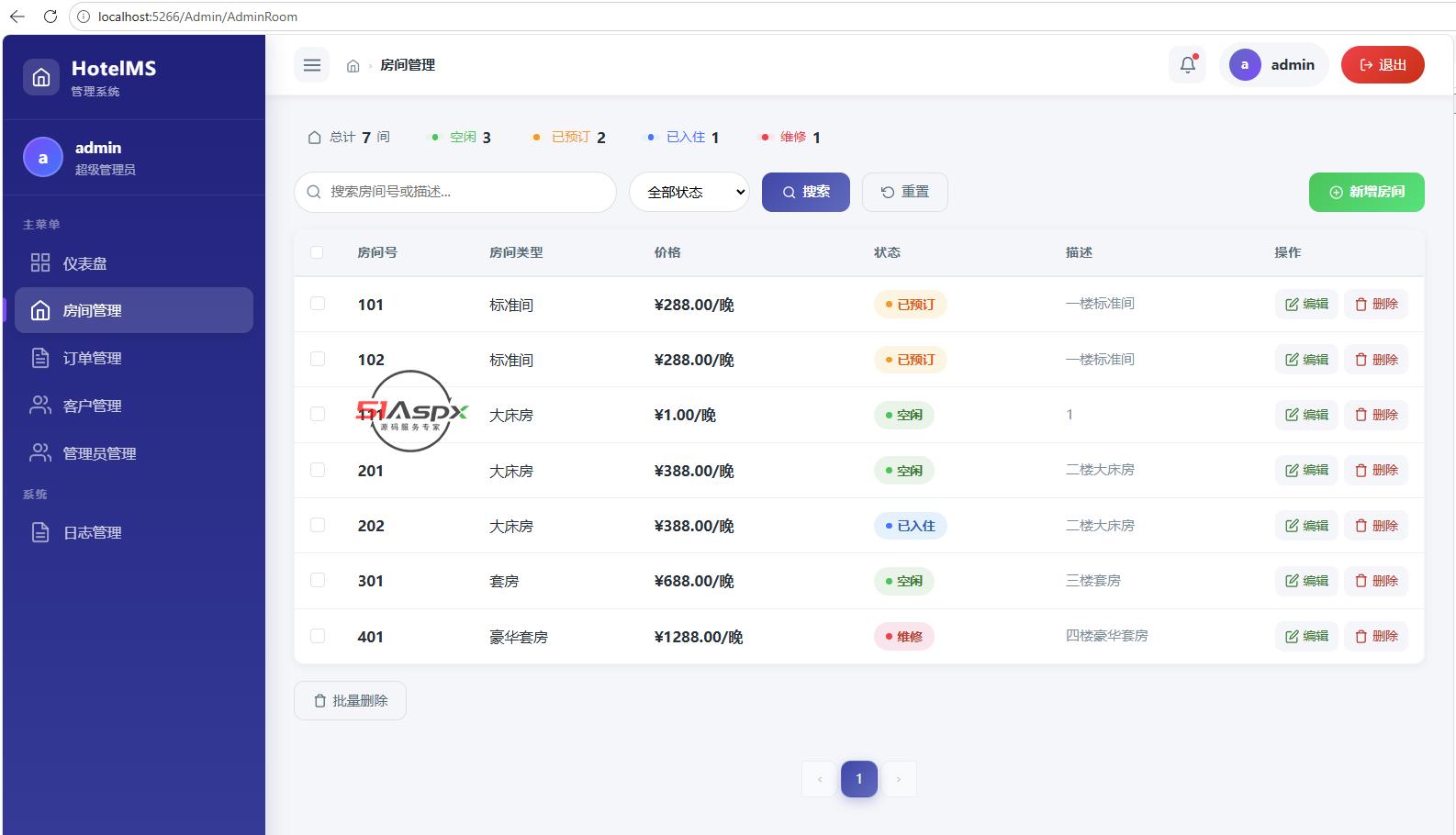The width and height of the screenshot is (1456, 835).
Task: Click the 价格 column header
Action: click(x=667, y=252)
